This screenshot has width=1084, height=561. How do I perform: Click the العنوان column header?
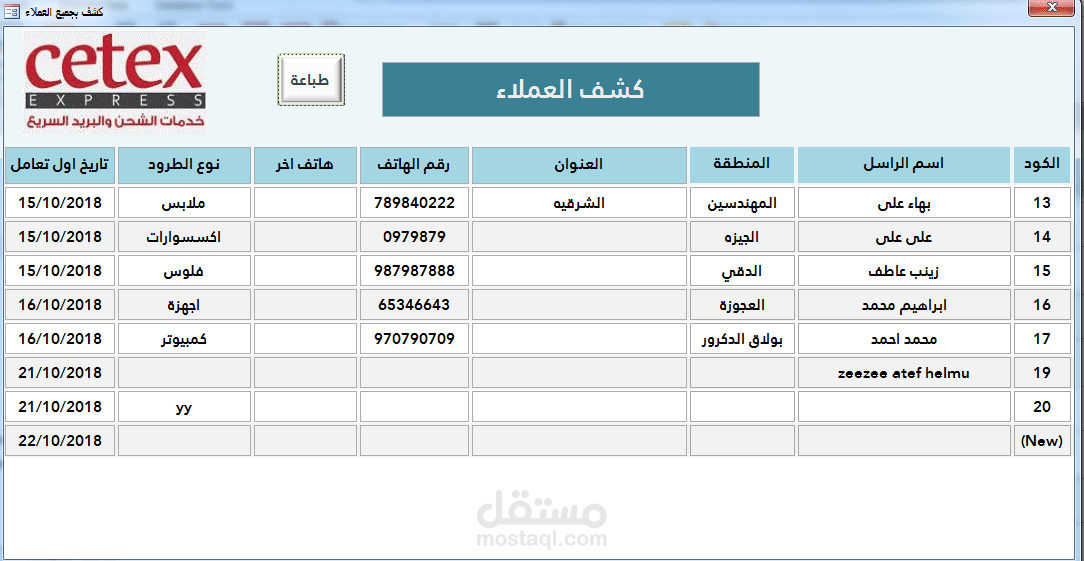(x=579, y=165)
